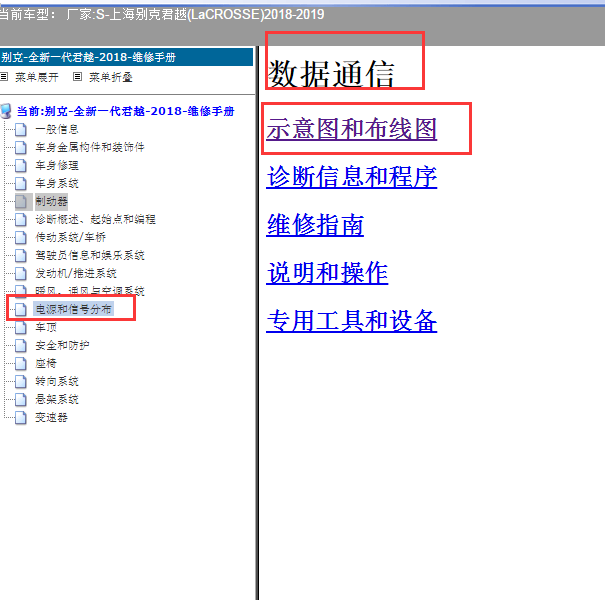This screenshot has width=605, height=600.
Task: Select the 电源和信号分布 tree entry
Action: (x=73, y=309)
